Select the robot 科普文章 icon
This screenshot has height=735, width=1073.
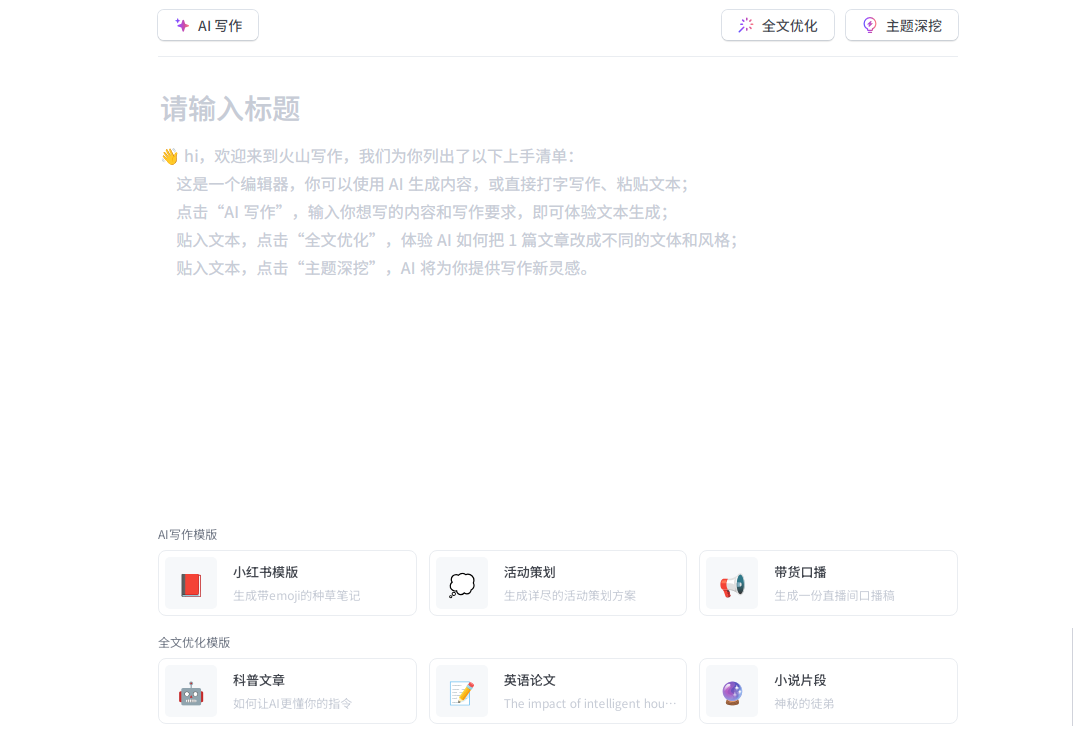tap(191, 692)
